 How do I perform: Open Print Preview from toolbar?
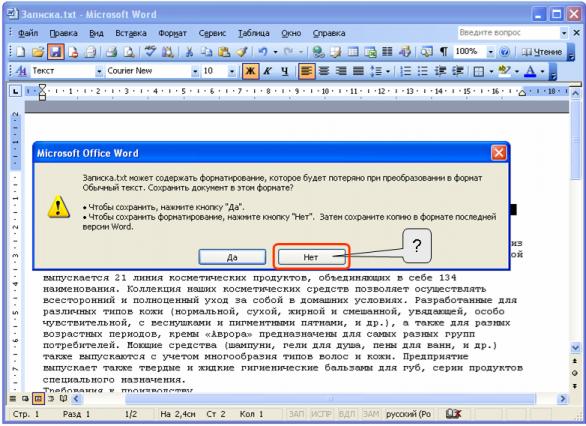point(129,52)
